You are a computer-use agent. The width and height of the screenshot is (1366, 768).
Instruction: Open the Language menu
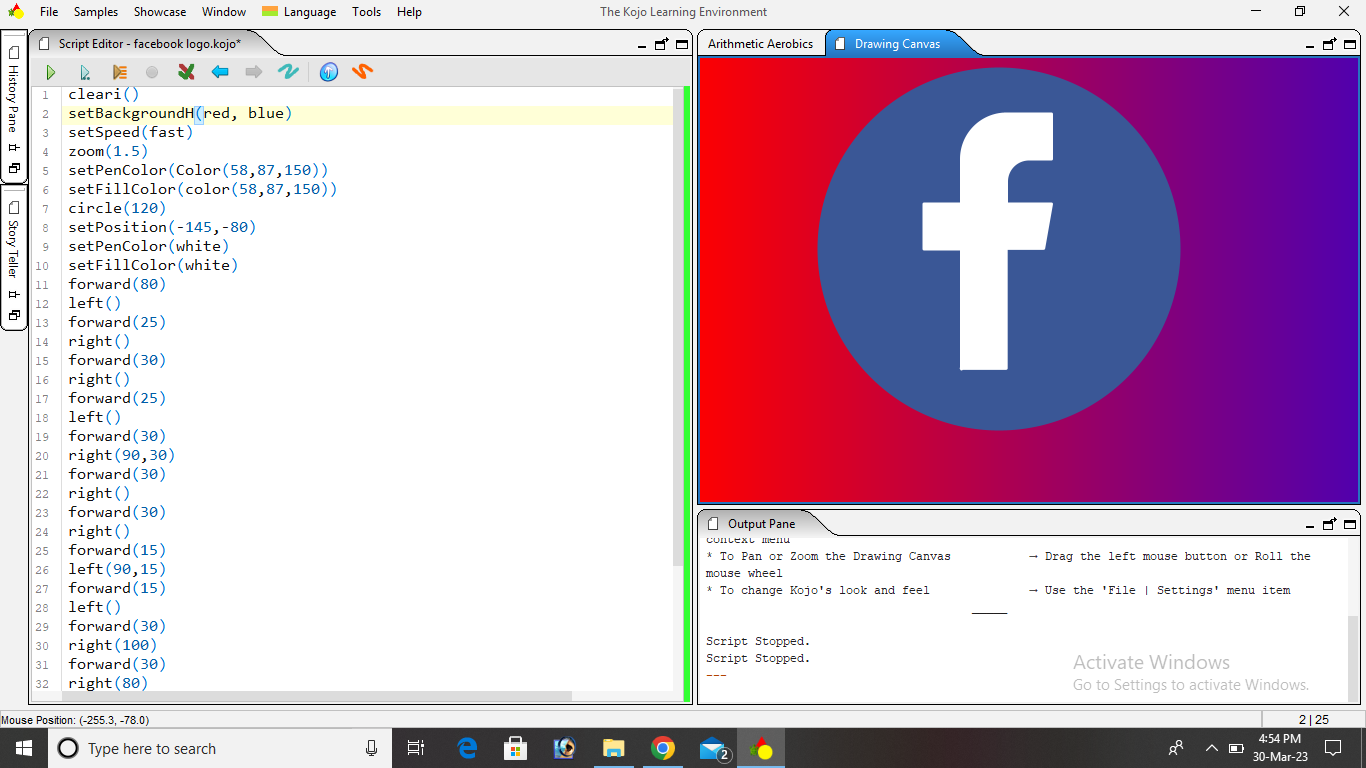[299, 12]
